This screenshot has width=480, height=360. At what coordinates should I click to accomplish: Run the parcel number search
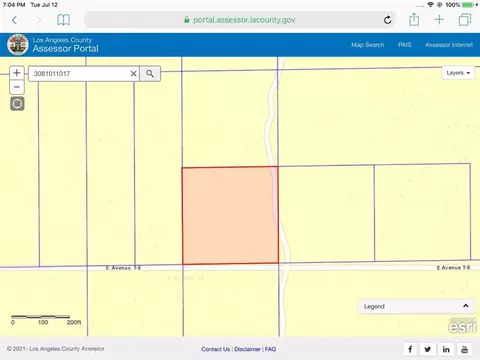point(150,74)
